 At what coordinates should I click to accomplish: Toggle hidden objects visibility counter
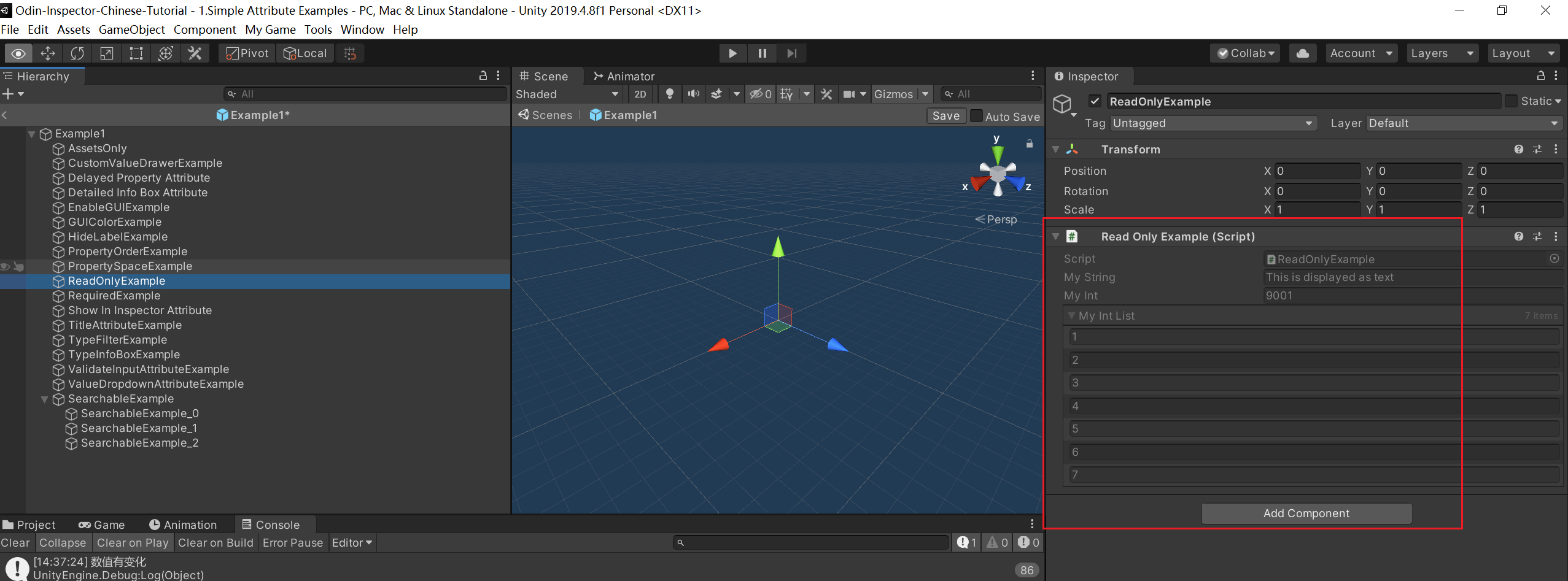tap(761, 94)
